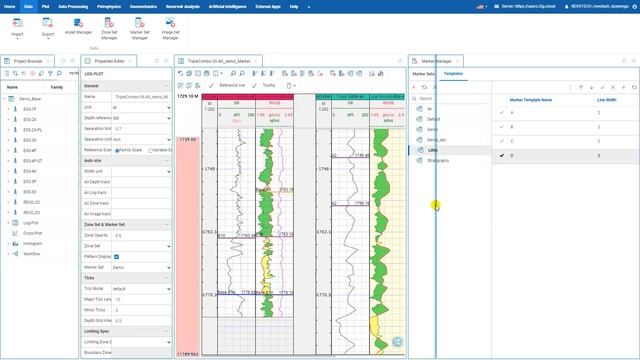Viewport: 640px width, 360px height.
Task: Select the Variable Scale radio button
Action: [150, 151]
